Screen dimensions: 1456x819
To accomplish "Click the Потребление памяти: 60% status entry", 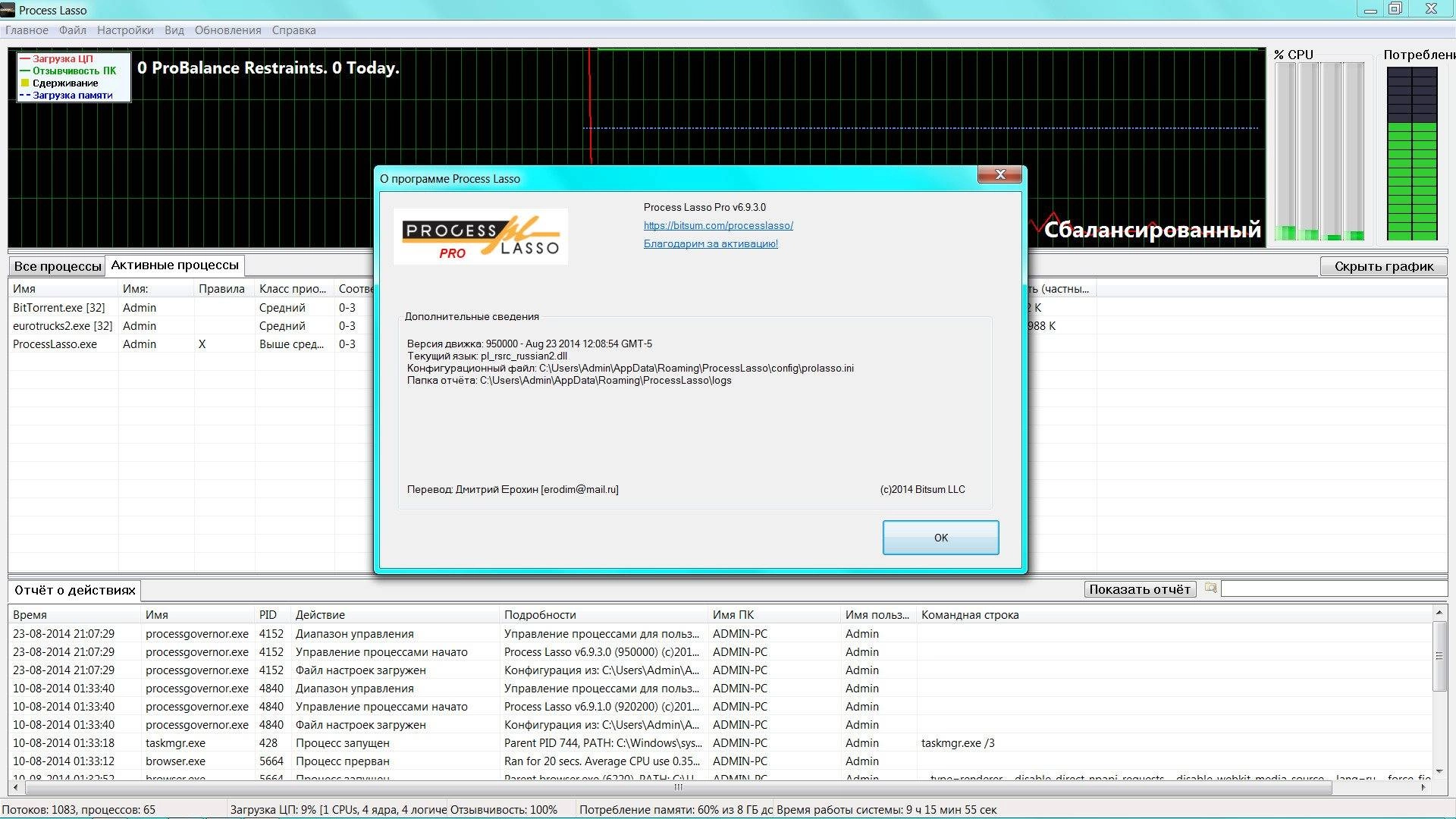I will click(x=676, y=810).
